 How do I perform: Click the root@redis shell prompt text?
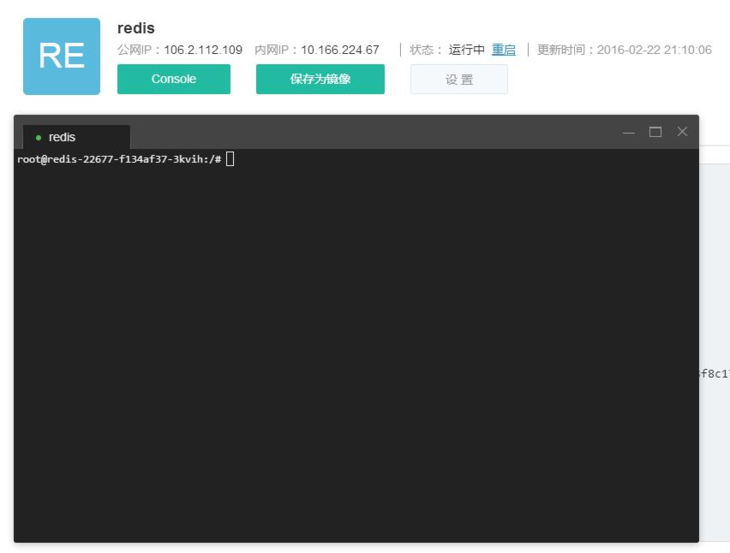118,159
